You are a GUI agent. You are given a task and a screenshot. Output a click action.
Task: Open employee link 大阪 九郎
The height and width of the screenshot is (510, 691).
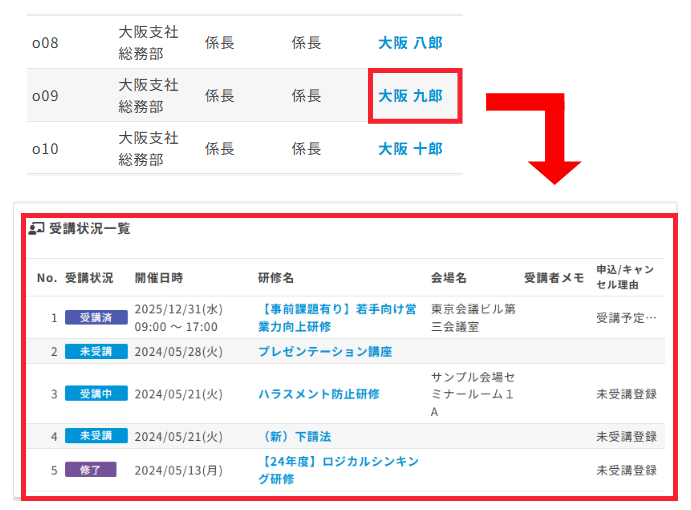coord(410,96)
